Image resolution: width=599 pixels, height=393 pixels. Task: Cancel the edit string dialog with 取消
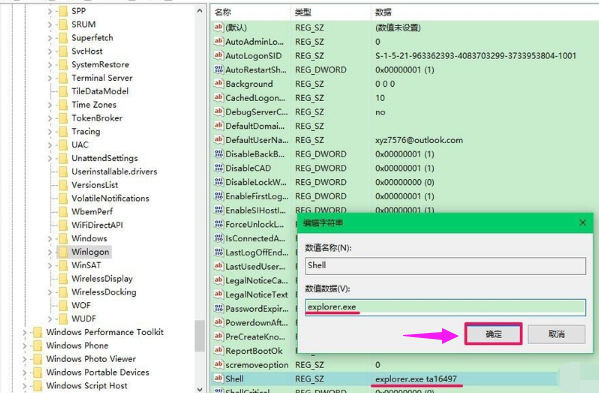click(x=557, y=334)
